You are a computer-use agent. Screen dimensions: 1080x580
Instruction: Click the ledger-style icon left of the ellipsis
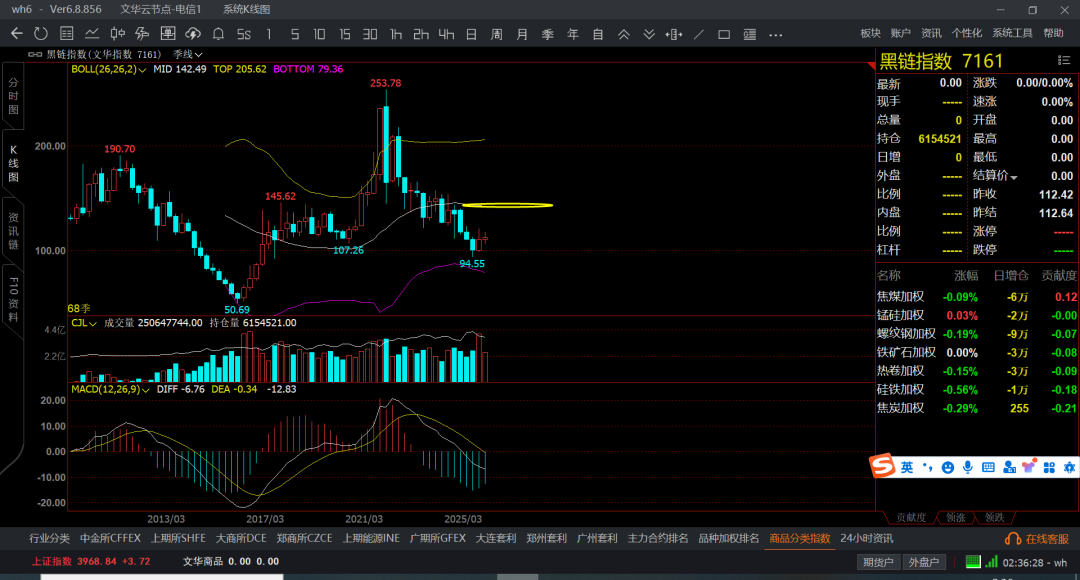(749, 34)
